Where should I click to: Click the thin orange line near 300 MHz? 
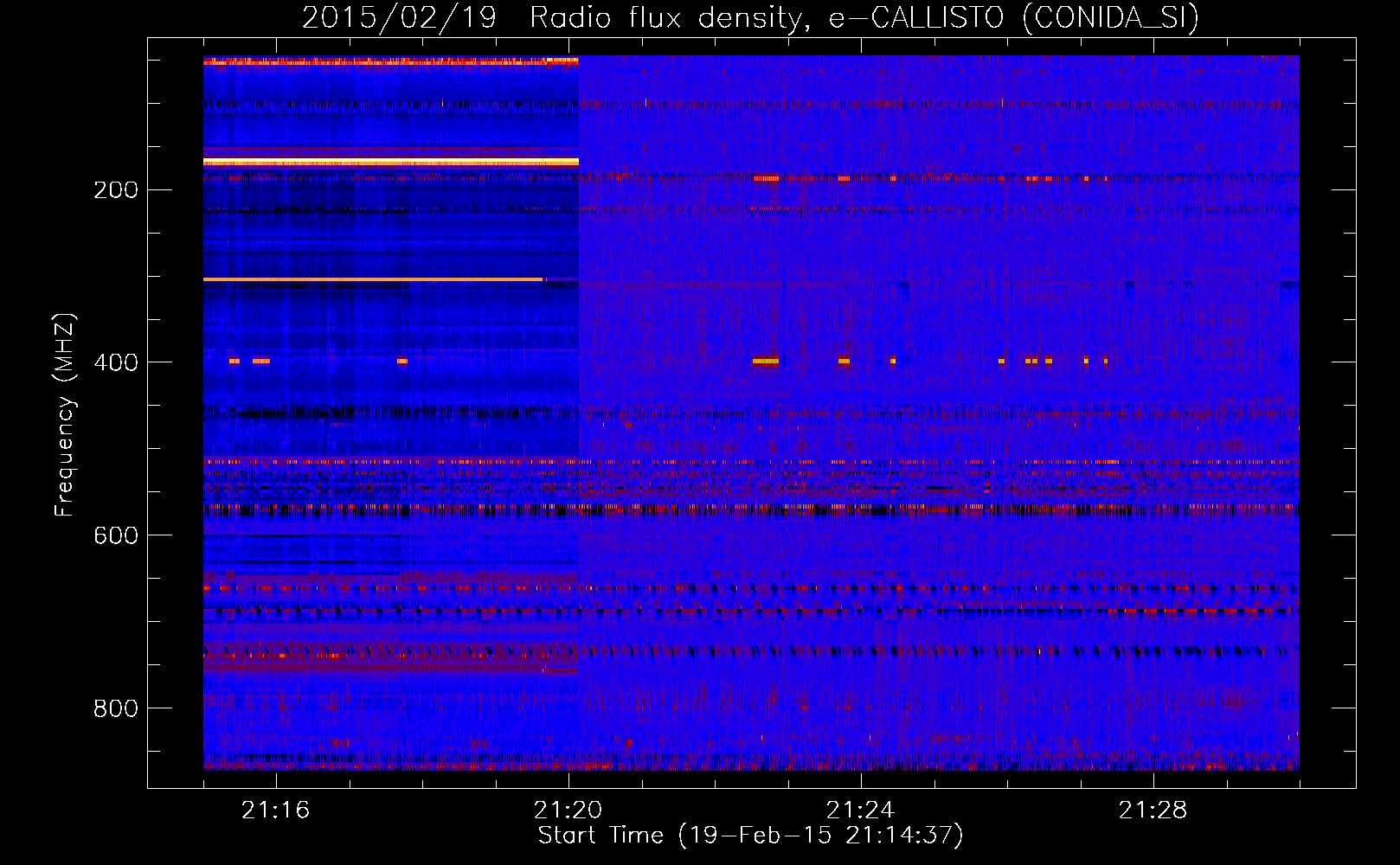(x=372, y=279)
